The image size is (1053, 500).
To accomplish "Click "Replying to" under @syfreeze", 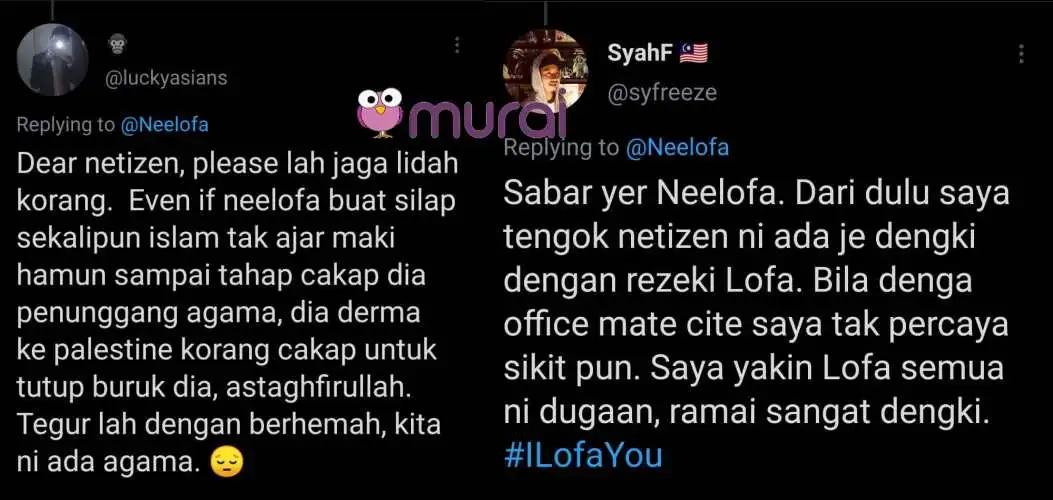I will click(562, 148).
